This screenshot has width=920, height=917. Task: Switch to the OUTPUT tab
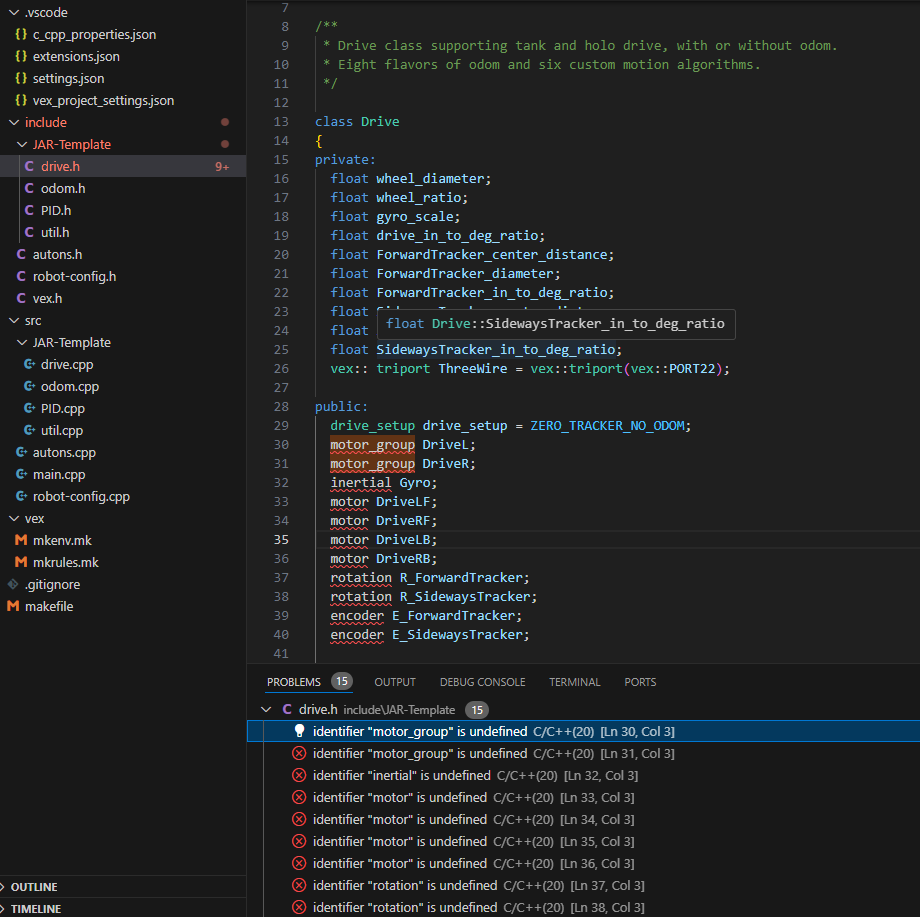click(x=394, y=681)
